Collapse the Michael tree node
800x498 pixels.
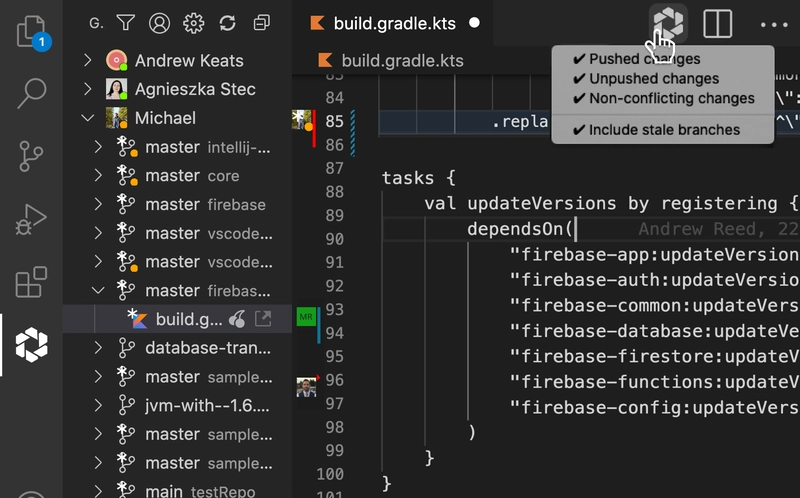(88, 118)
